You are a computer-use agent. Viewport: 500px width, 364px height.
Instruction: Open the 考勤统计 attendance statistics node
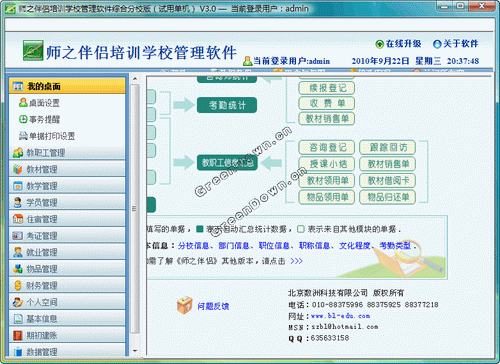[x=227, y=105]
